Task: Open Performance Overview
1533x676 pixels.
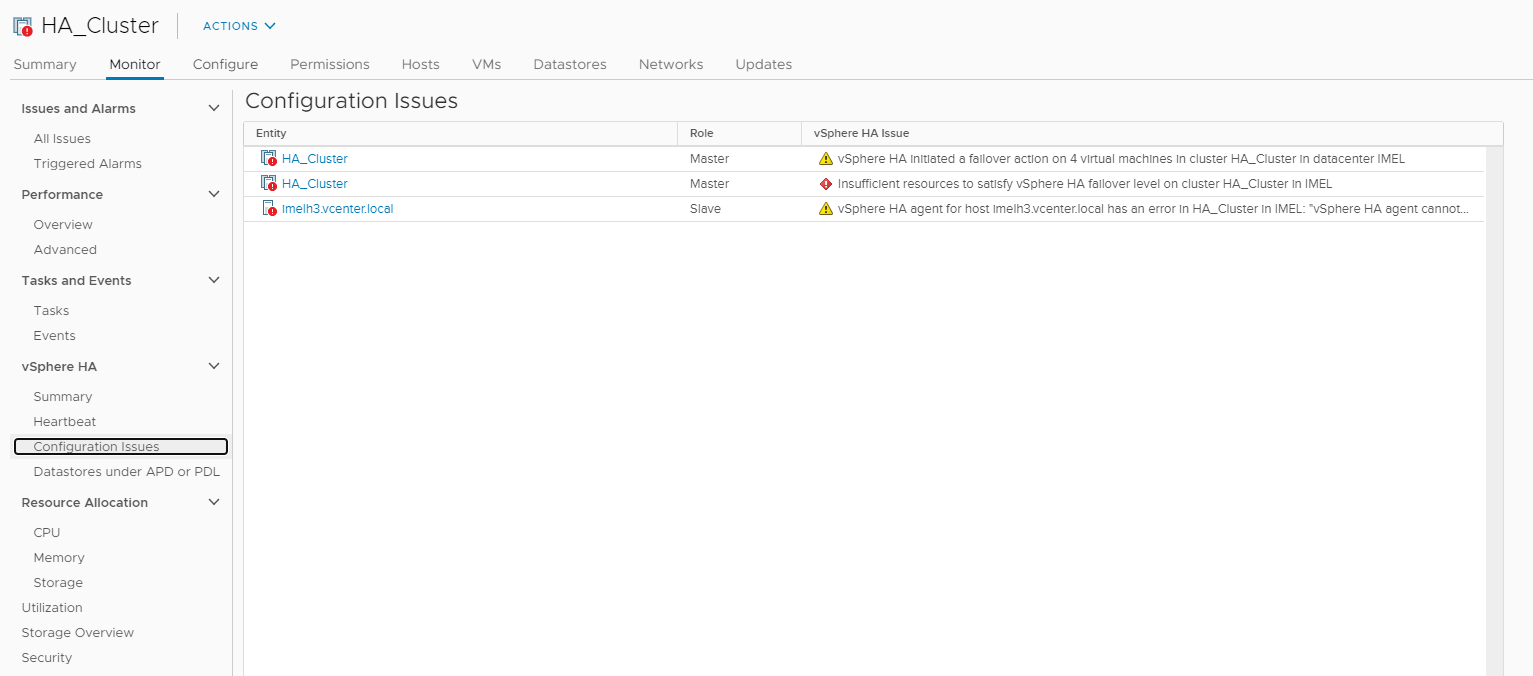Action: pyautogui.click(x=63, y=225)
